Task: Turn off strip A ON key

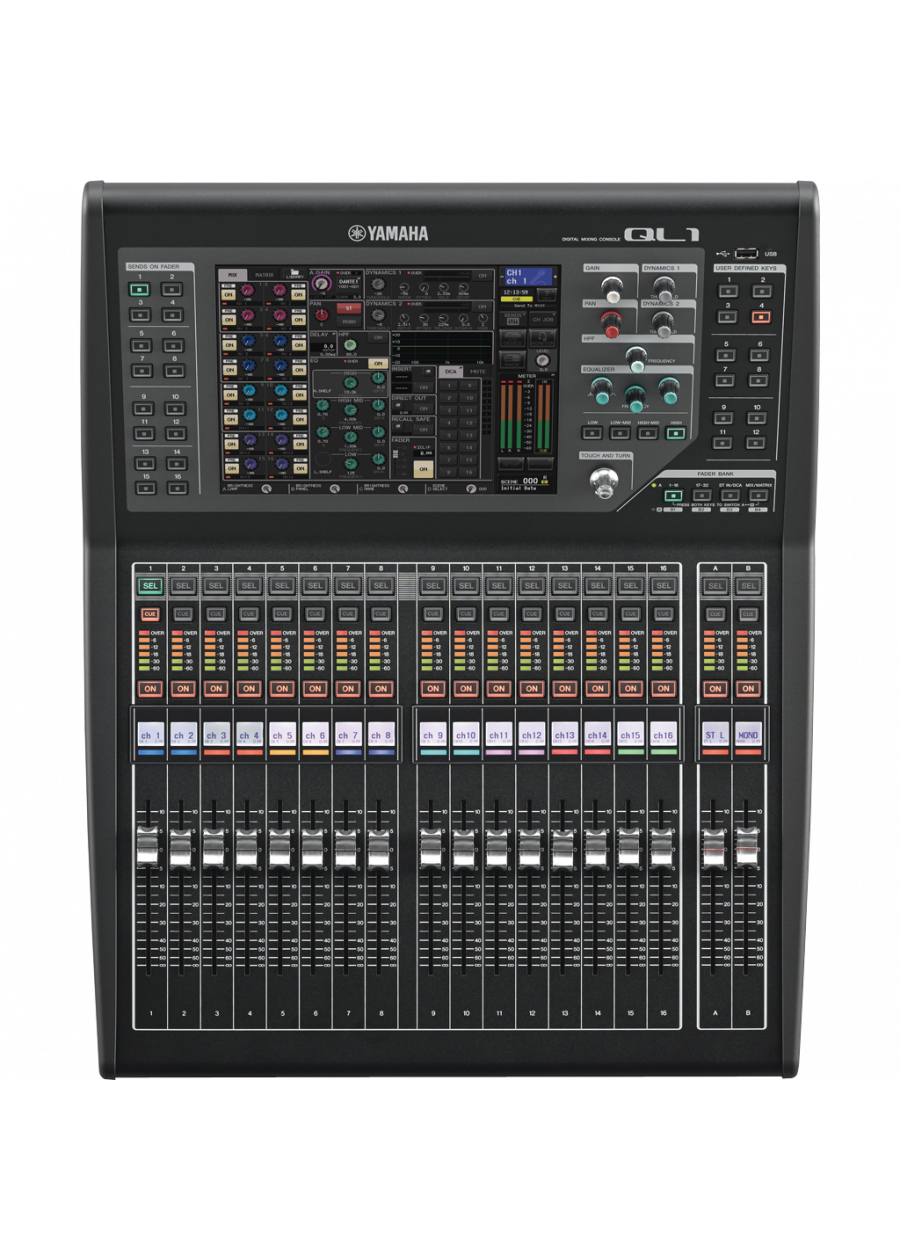Action: (714, 688)
